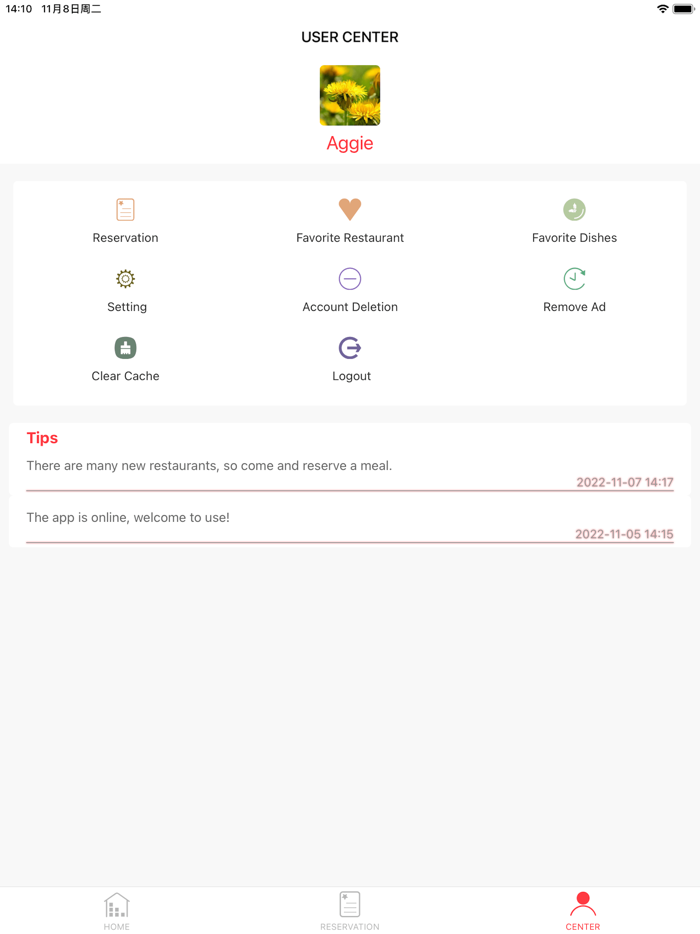Tap the Favorite Restaurant heart icon
Image resolution: width=700 pixels, height=934 pixels.
pos(350,209)
